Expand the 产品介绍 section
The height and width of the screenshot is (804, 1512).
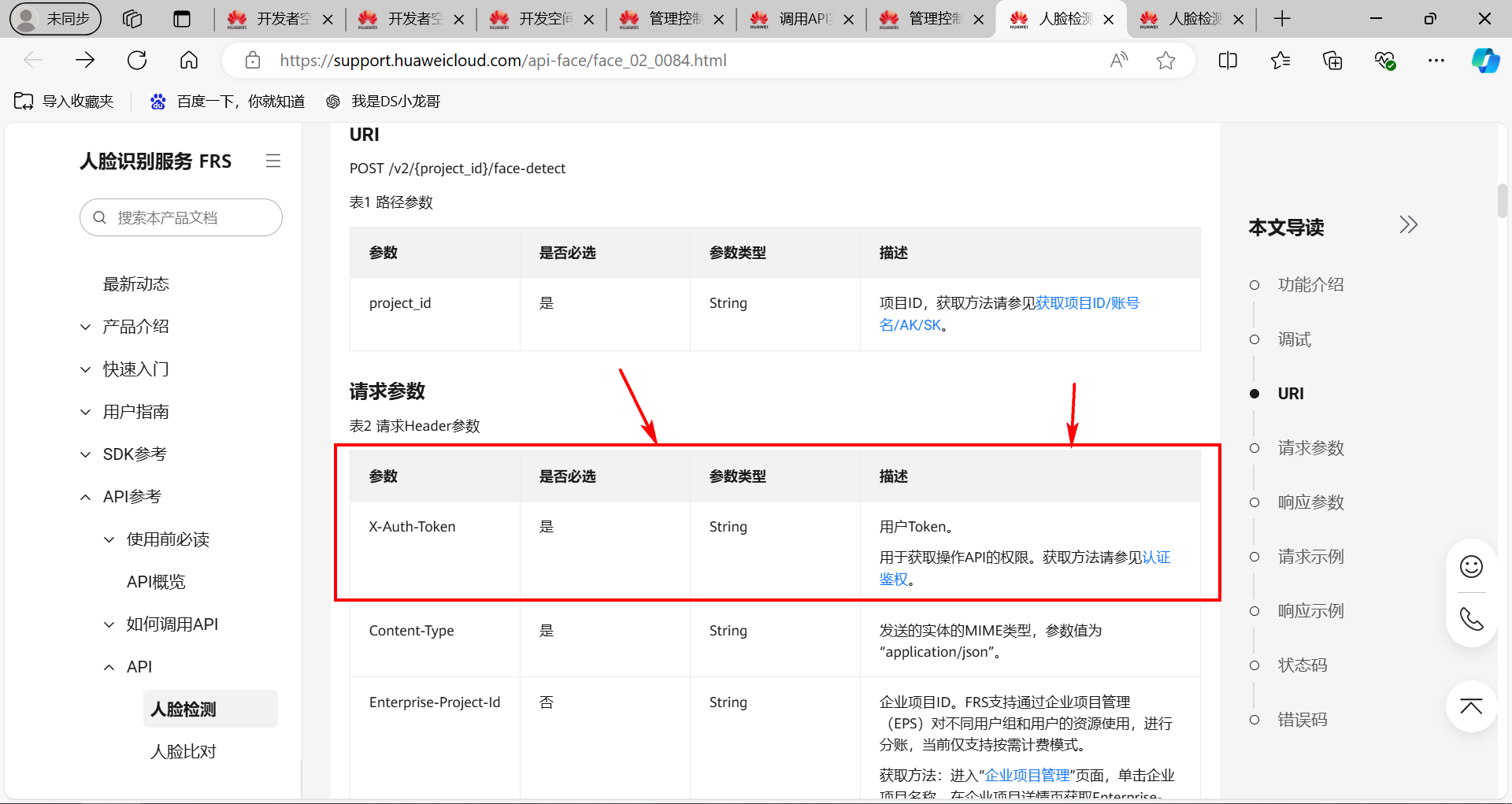click(x=86, y=327)
